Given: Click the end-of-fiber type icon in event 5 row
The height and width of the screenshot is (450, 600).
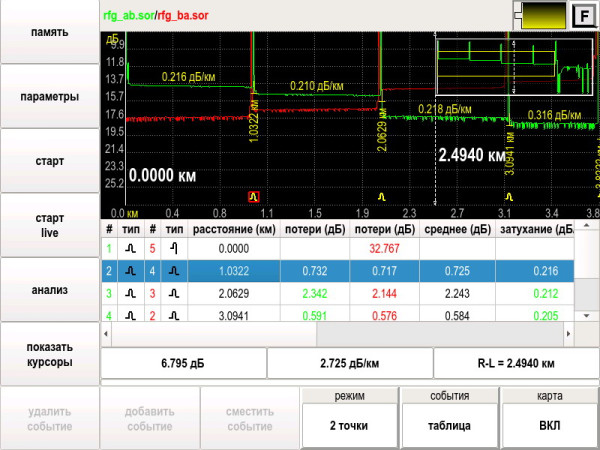Looking at the screenshot, I should 173,248.
